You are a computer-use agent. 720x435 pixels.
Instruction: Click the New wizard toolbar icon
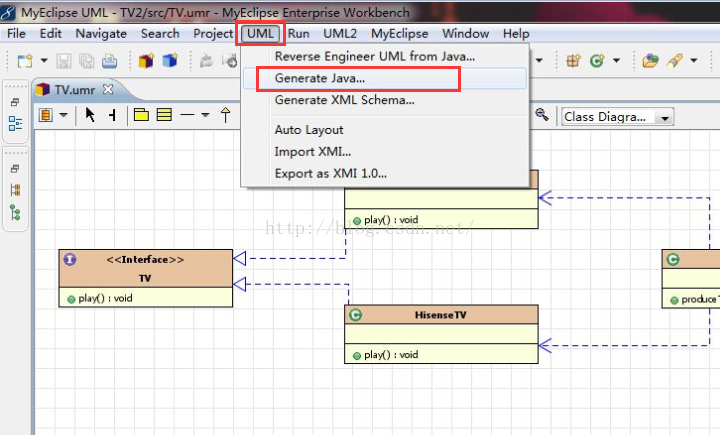pyautogui.click(x=25, y=61)
